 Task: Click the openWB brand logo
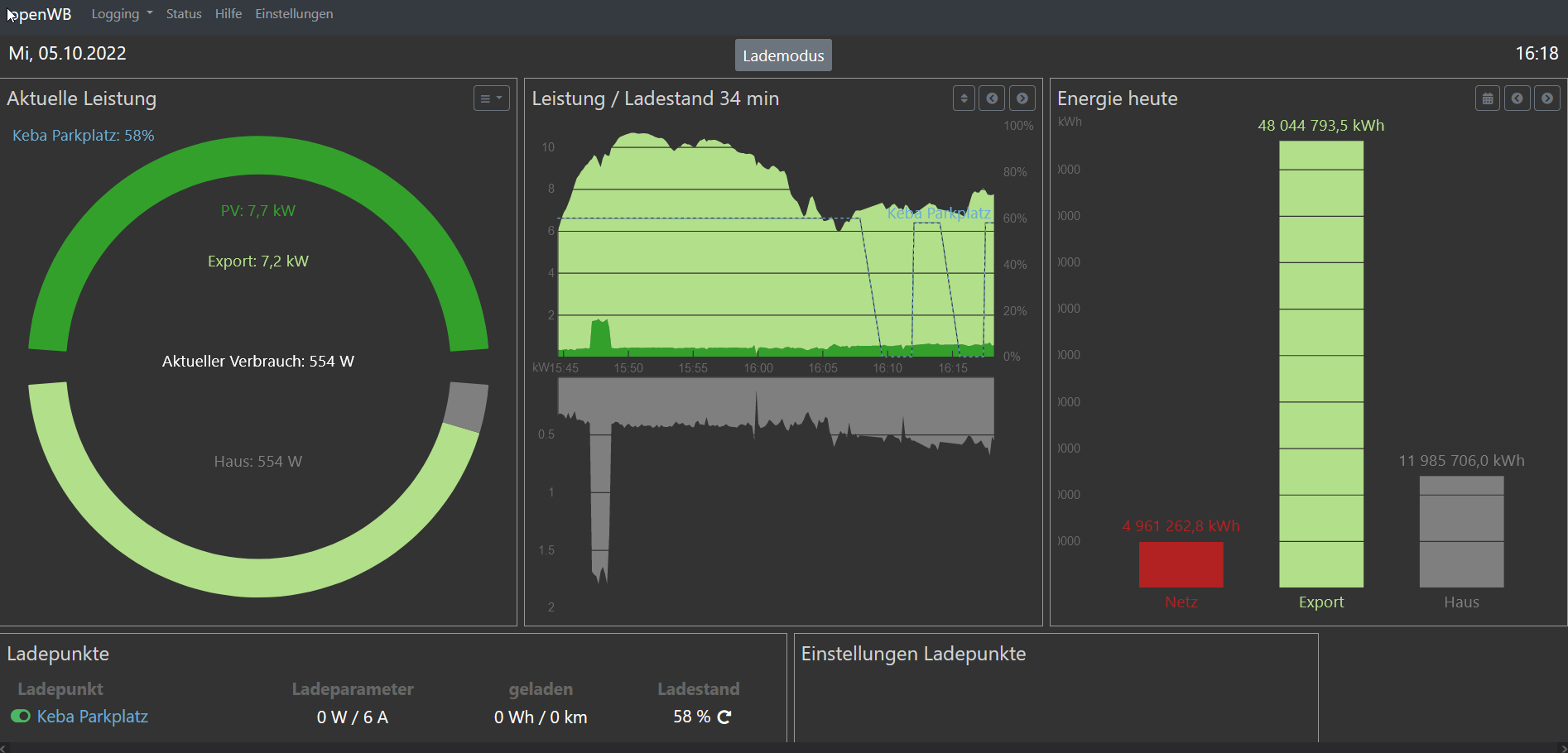coord(40,14)
